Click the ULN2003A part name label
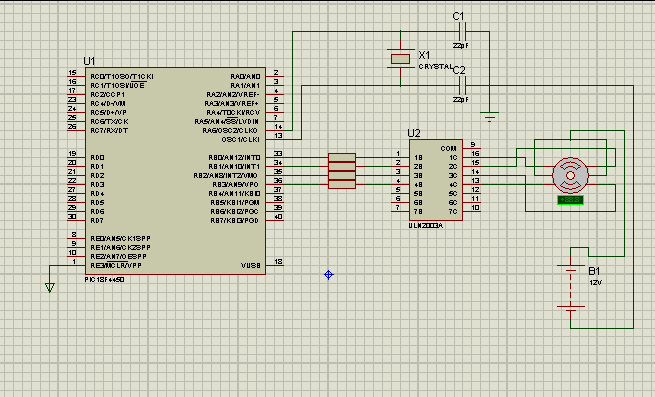The image size is (655, 397). (426, 226)
